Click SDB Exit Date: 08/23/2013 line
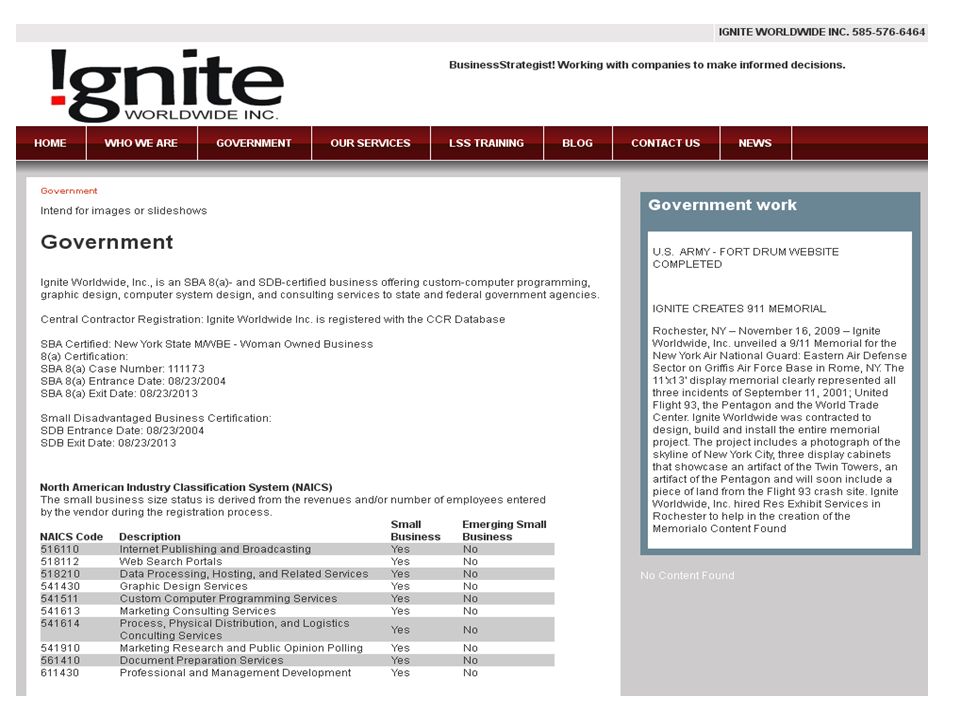The width and height of the screenshot is (960, 720). tap(108, 443)
